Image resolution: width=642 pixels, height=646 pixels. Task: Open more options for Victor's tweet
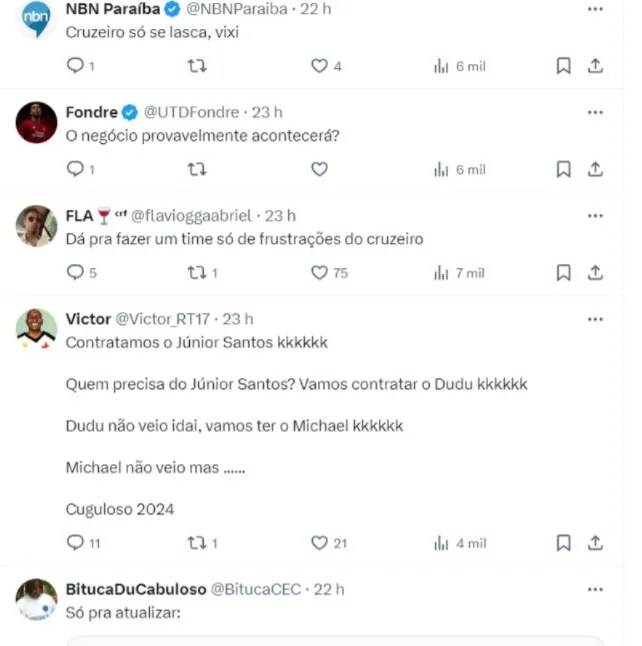[595, 319]
